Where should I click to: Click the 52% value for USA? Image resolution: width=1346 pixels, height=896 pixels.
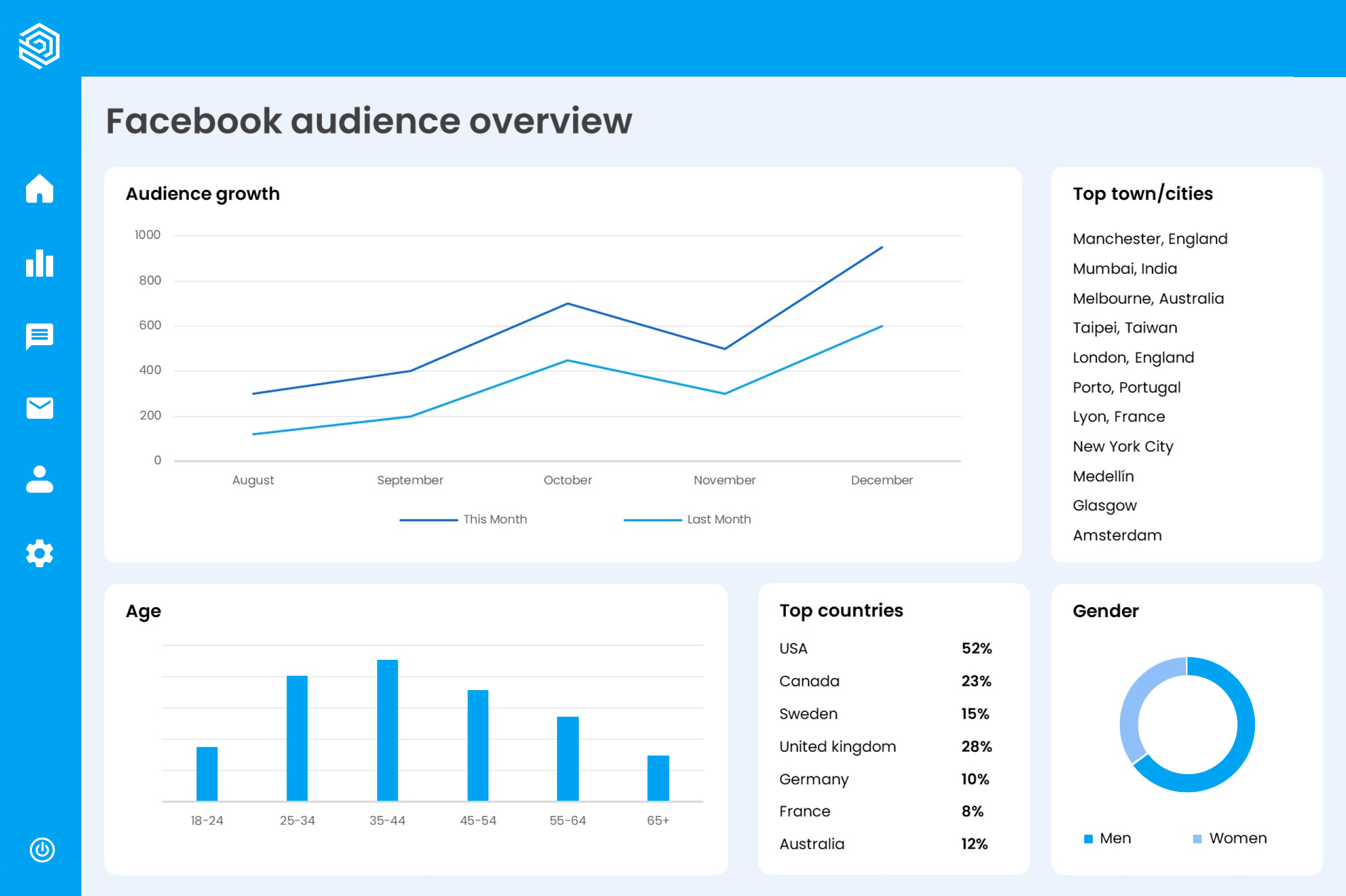[x=976, y=649]
